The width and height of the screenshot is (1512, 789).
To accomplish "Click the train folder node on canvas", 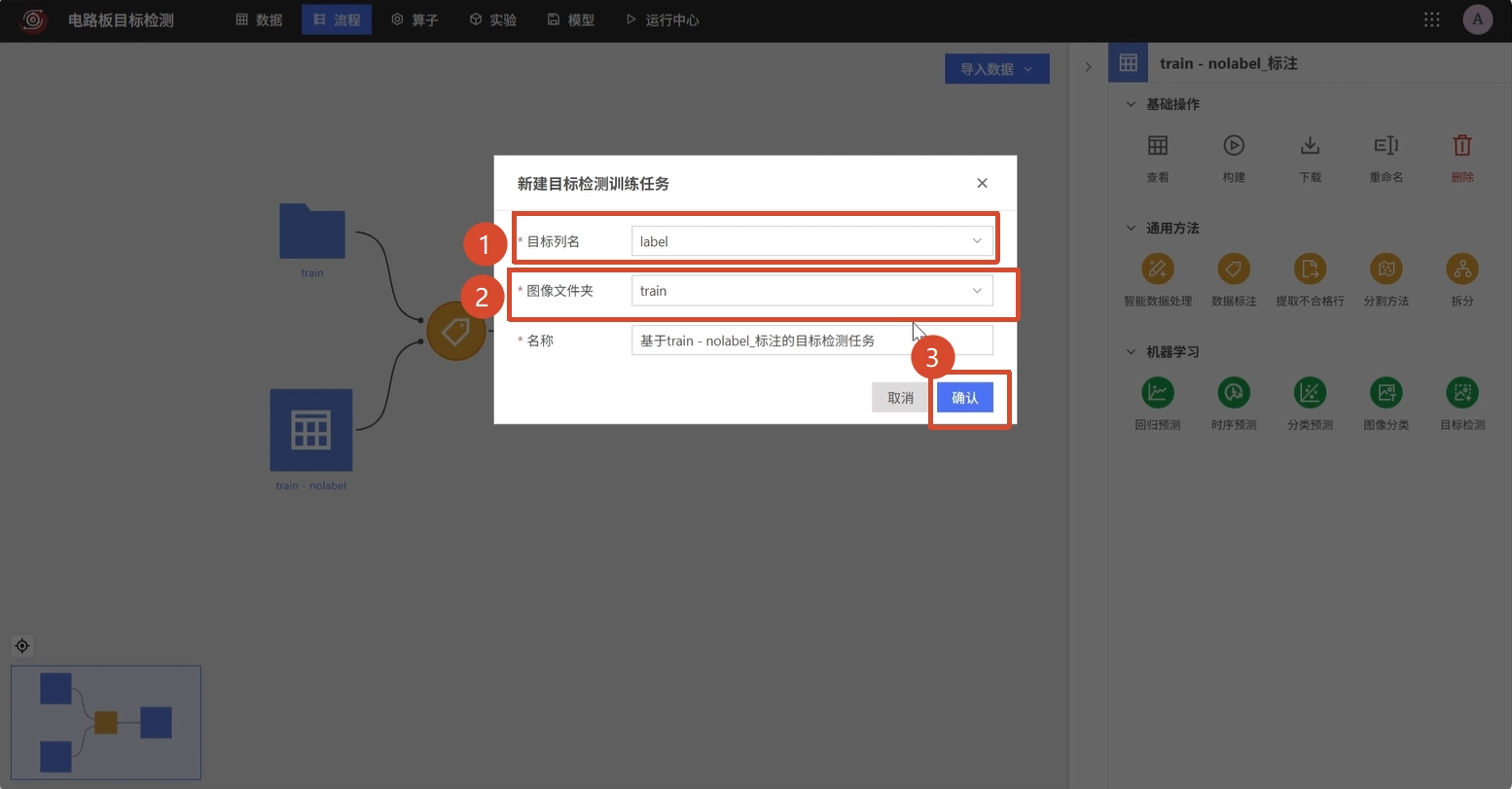I will [311, 232].
